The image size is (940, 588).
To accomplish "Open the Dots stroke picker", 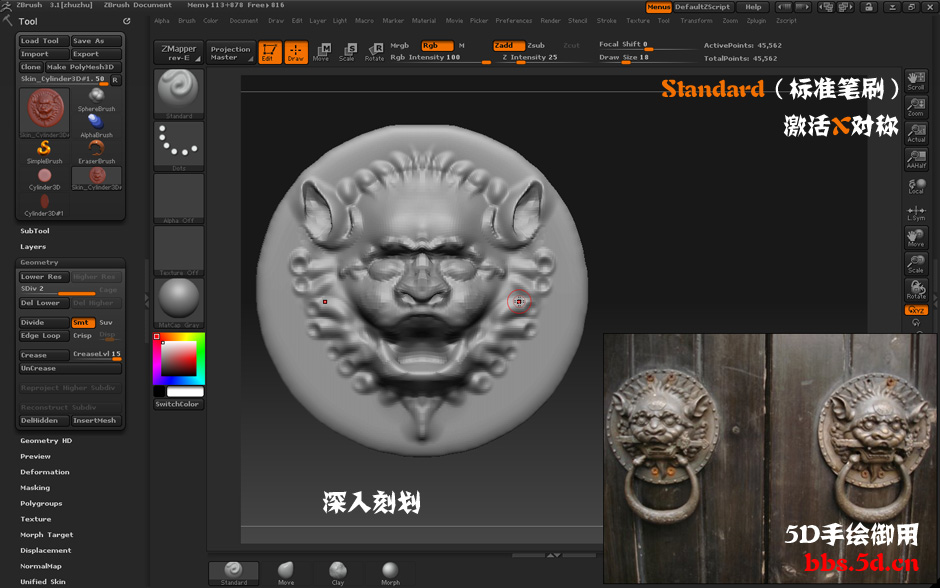I will coord(179,146).
